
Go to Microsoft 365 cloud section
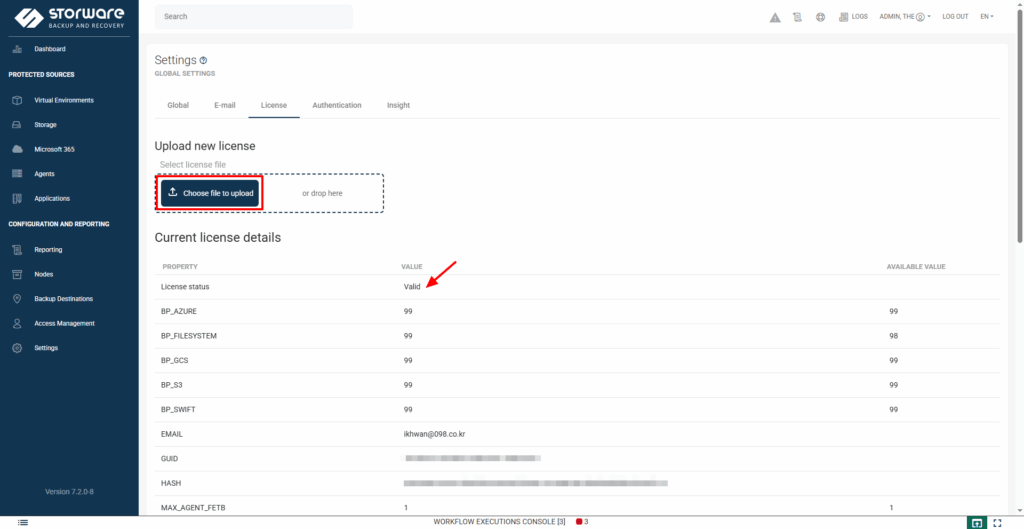coord(54,149)
